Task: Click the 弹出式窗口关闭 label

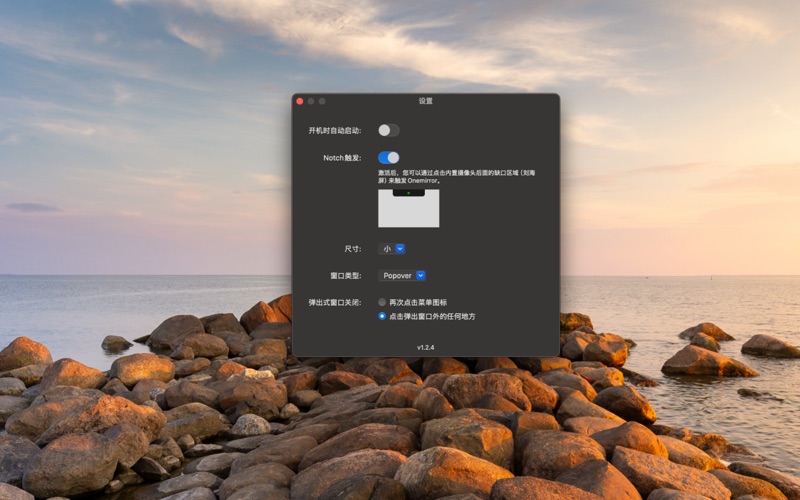Action: pyautogui.click(x=334, y=302)
